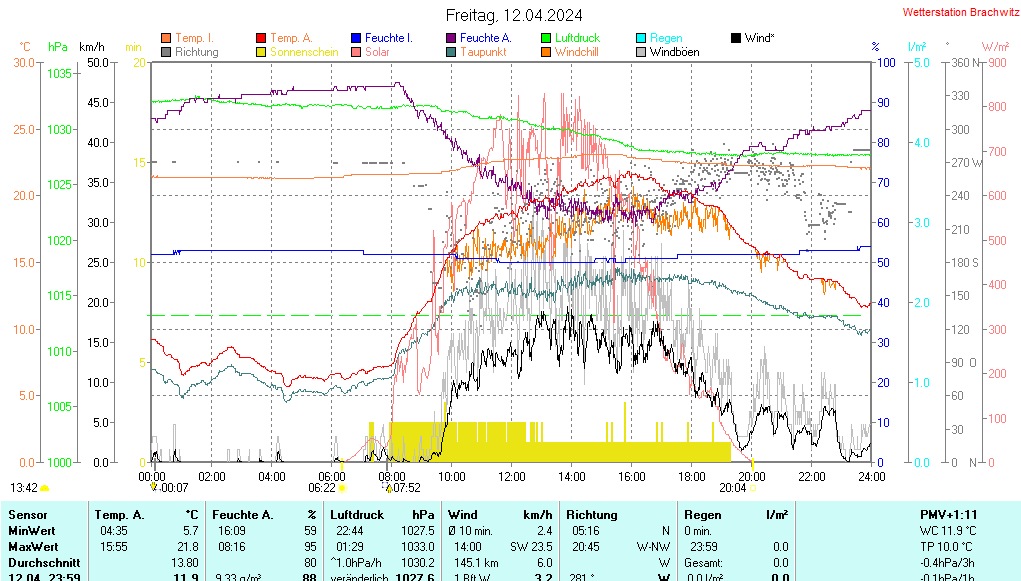
Task: Click the sunset marker at 20:04
Action: tap(751, 488)
